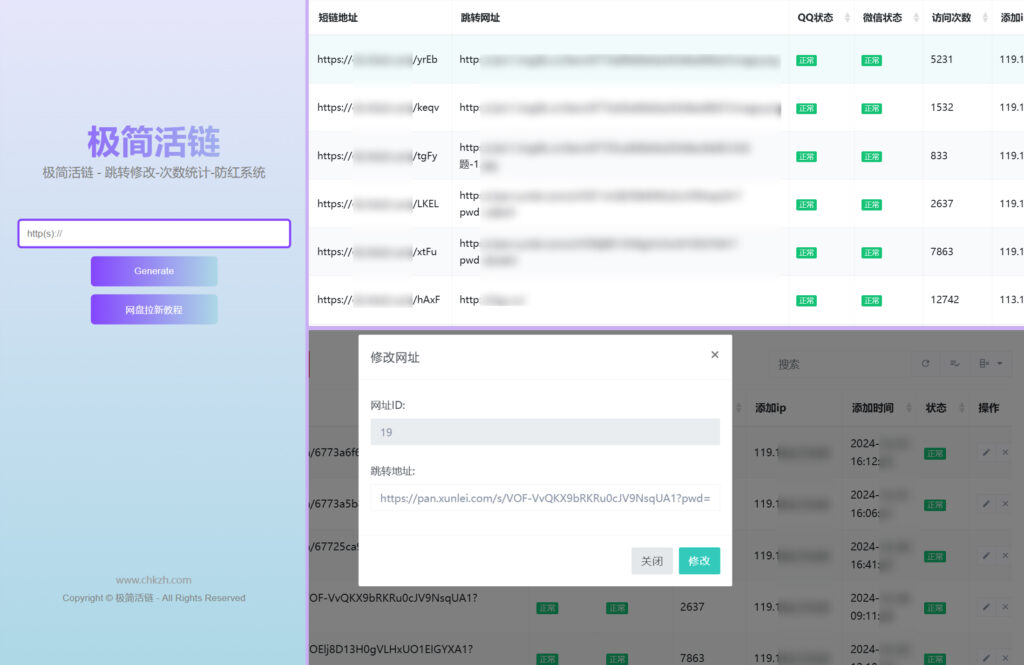
Task: Toggle the 状态 badge on the first lower-table row
Action: tap(935, 452)
